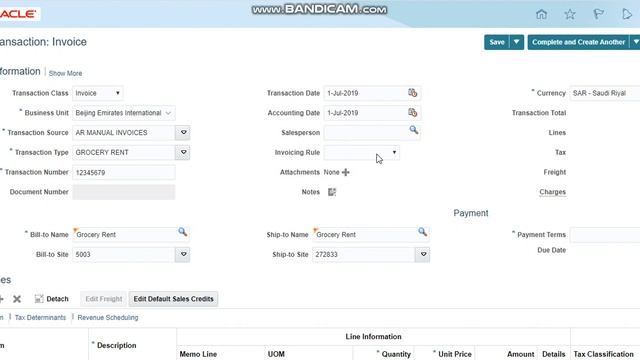640x360 pixels.
Task: Add an attachment with plus icon
Action: pyautogui.click(x=346, y=172)
